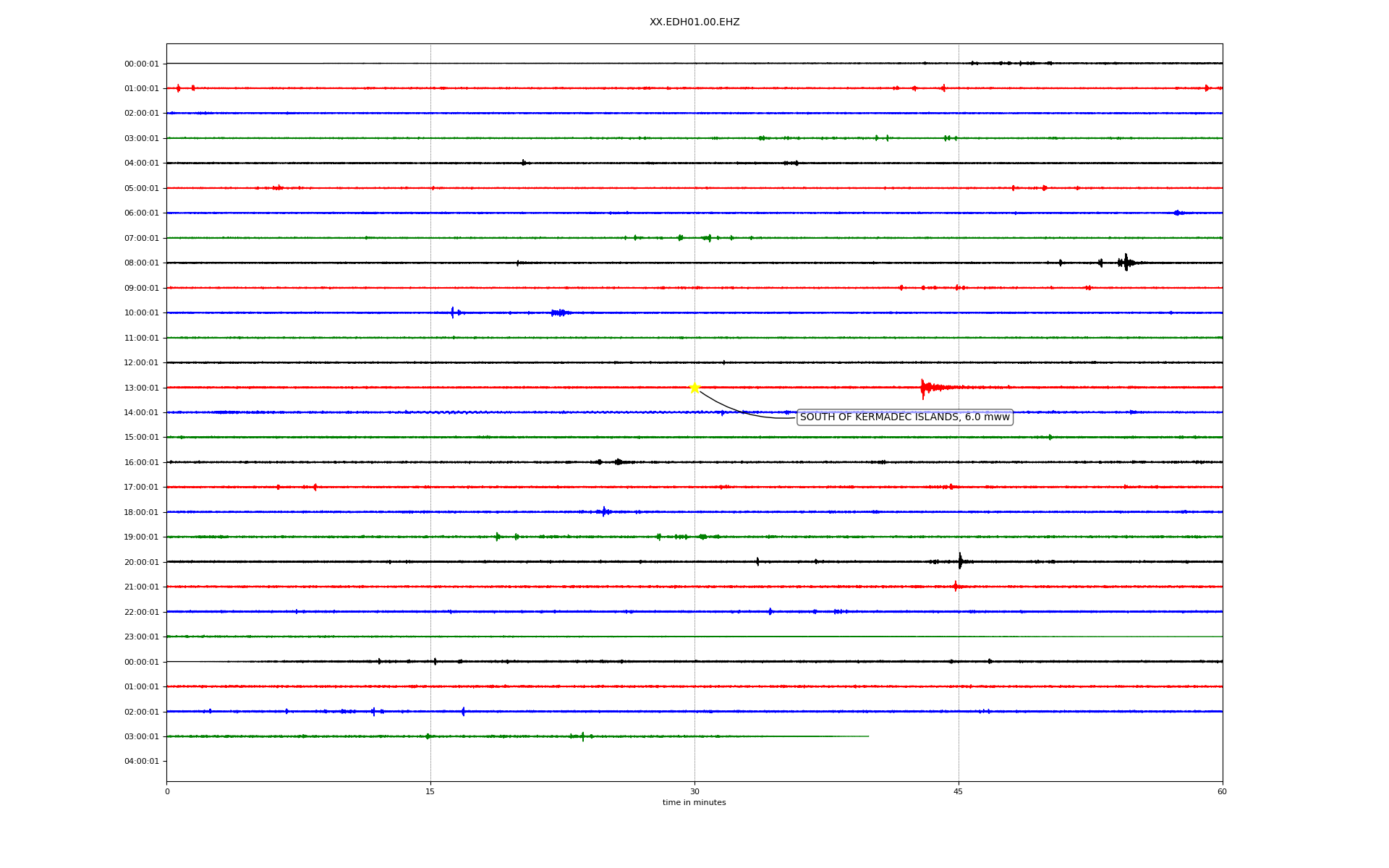Click the XX.EDH01.00.EHZ plot title

(x=694, y=22)
